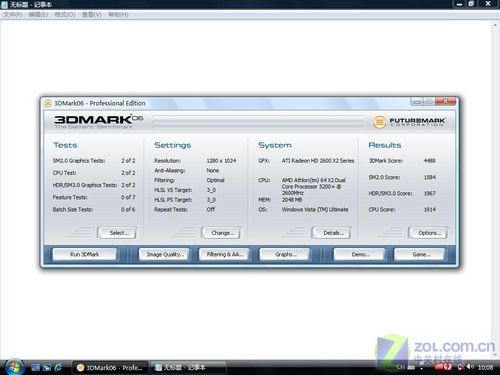This screenshot has width=500, height=375.
Task: Click the Graphs... button
Action: [285, 254]
